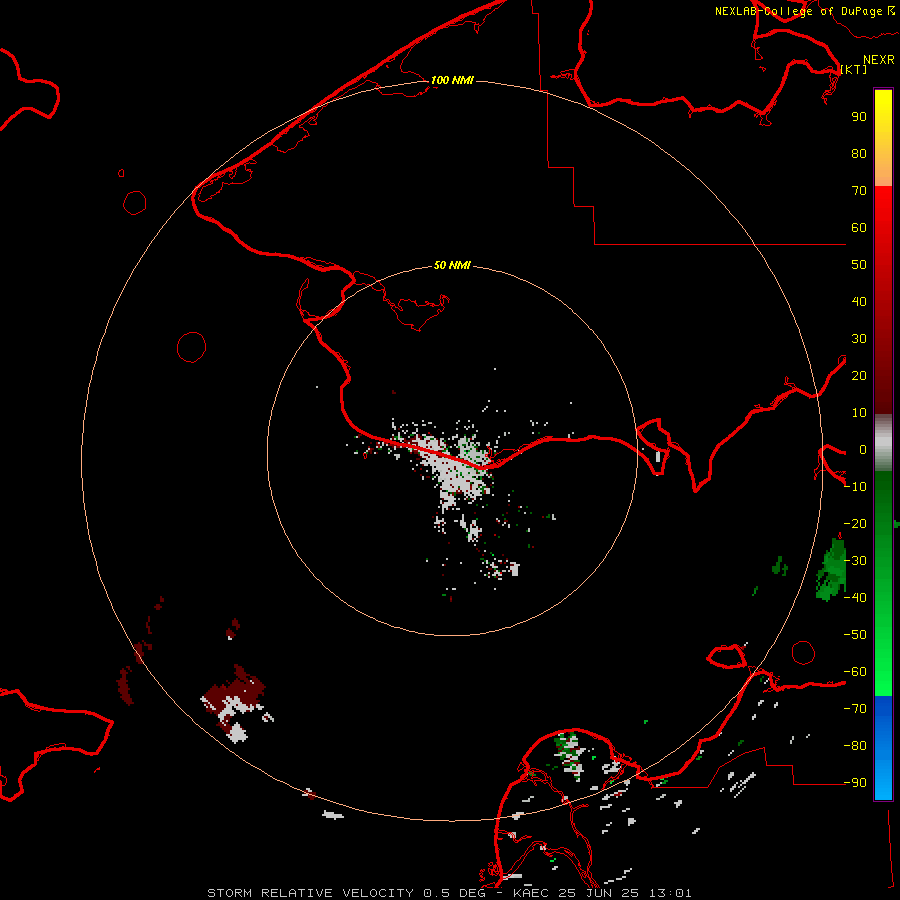Click the positive "70" scale value
The image size is (900, 900).
(859, 191)
